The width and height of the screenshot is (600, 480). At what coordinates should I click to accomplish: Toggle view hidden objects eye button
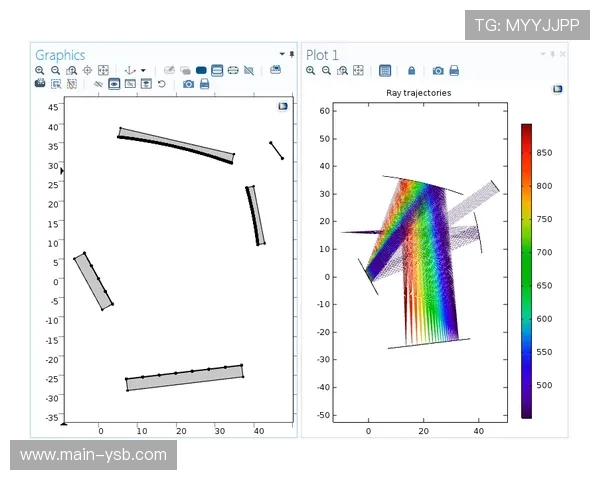click(x=114, y=85)
